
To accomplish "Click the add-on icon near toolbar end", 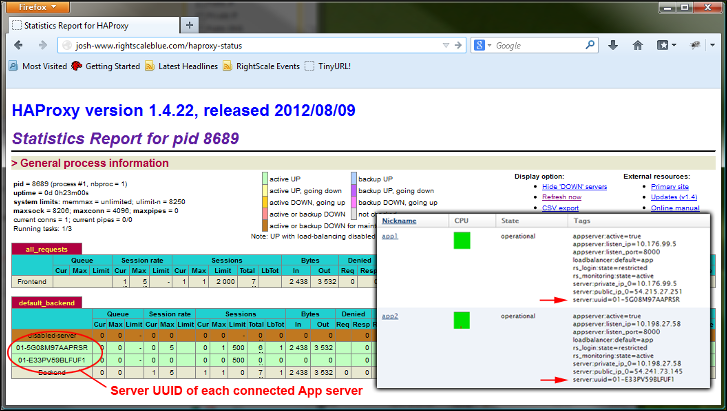I will point(695,45).
